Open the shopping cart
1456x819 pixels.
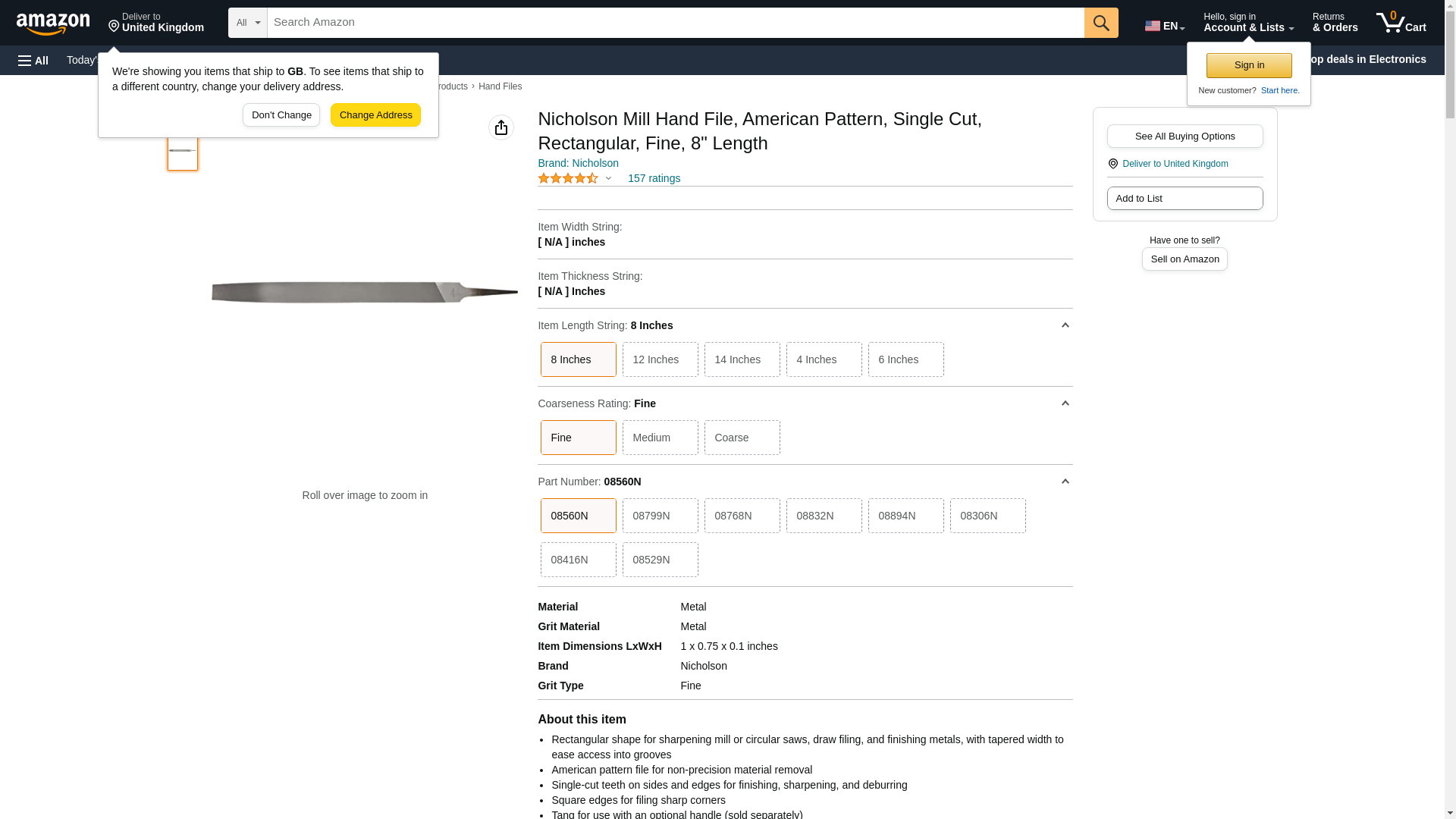tap(1401, 23)
